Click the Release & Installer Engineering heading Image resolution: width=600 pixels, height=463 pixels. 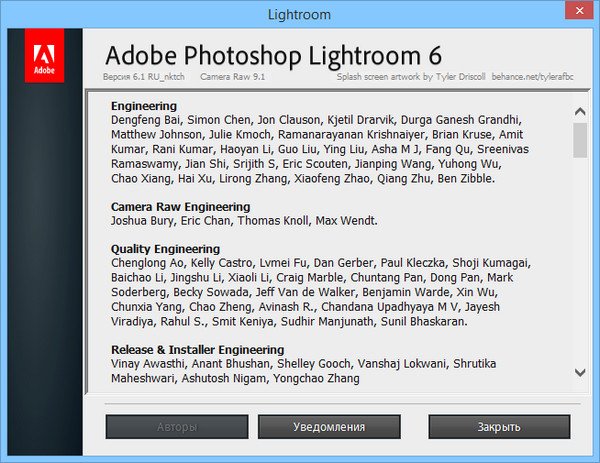tap(198, 349)
